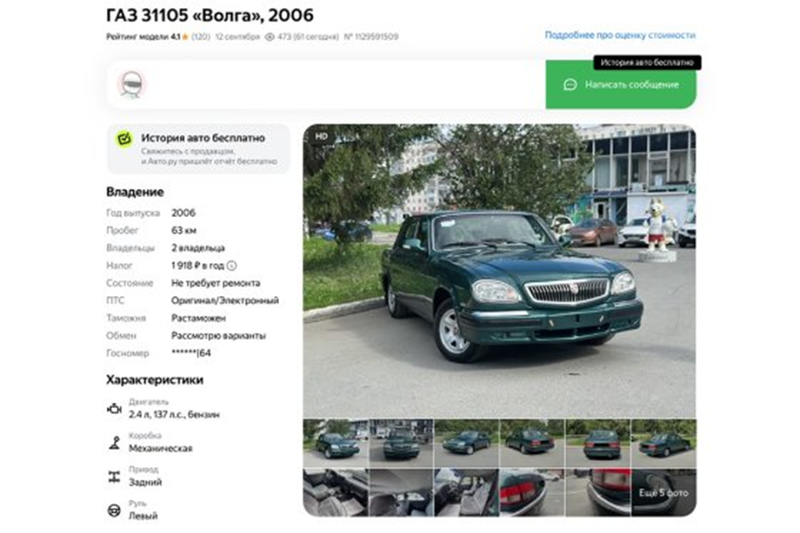The width and height of the screenshot is (800, 533).
Task: Open the 120 reviews count link
Action: pyautogui.click(x=201, y=37)
